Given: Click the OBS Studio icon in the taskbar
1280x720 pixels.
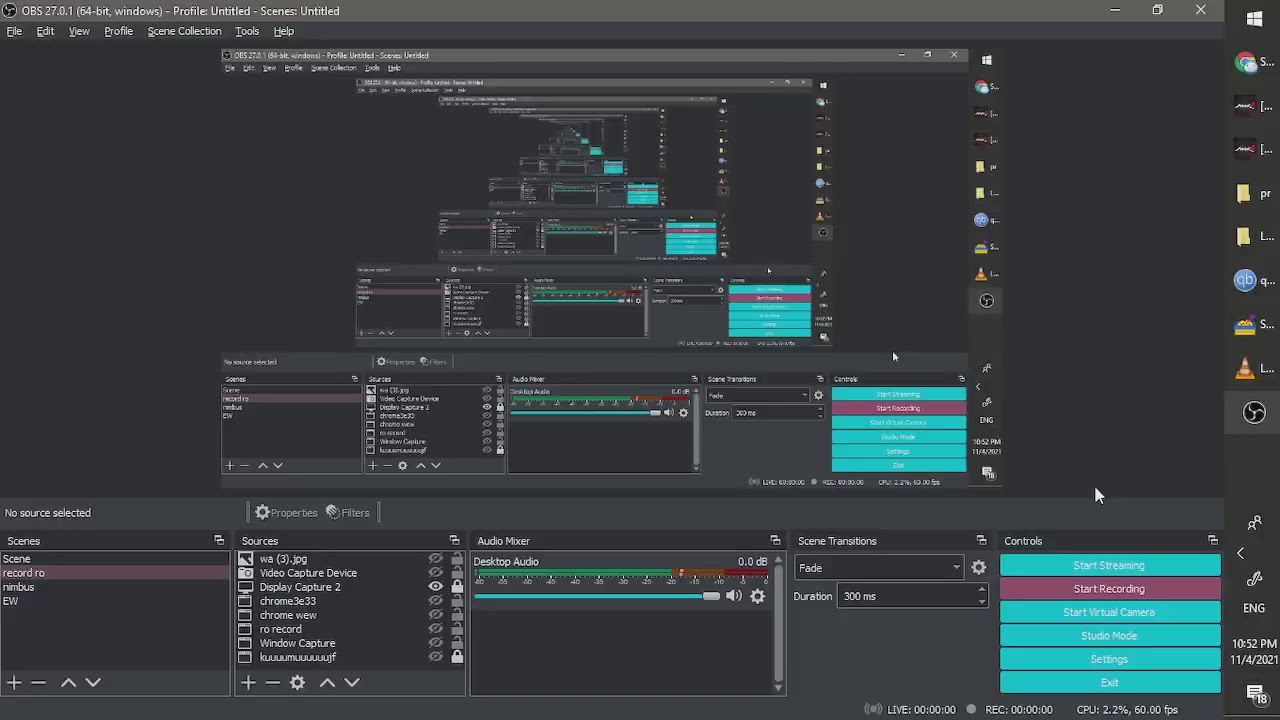Looking at the screenshot, I should (x=1254, y=412).
